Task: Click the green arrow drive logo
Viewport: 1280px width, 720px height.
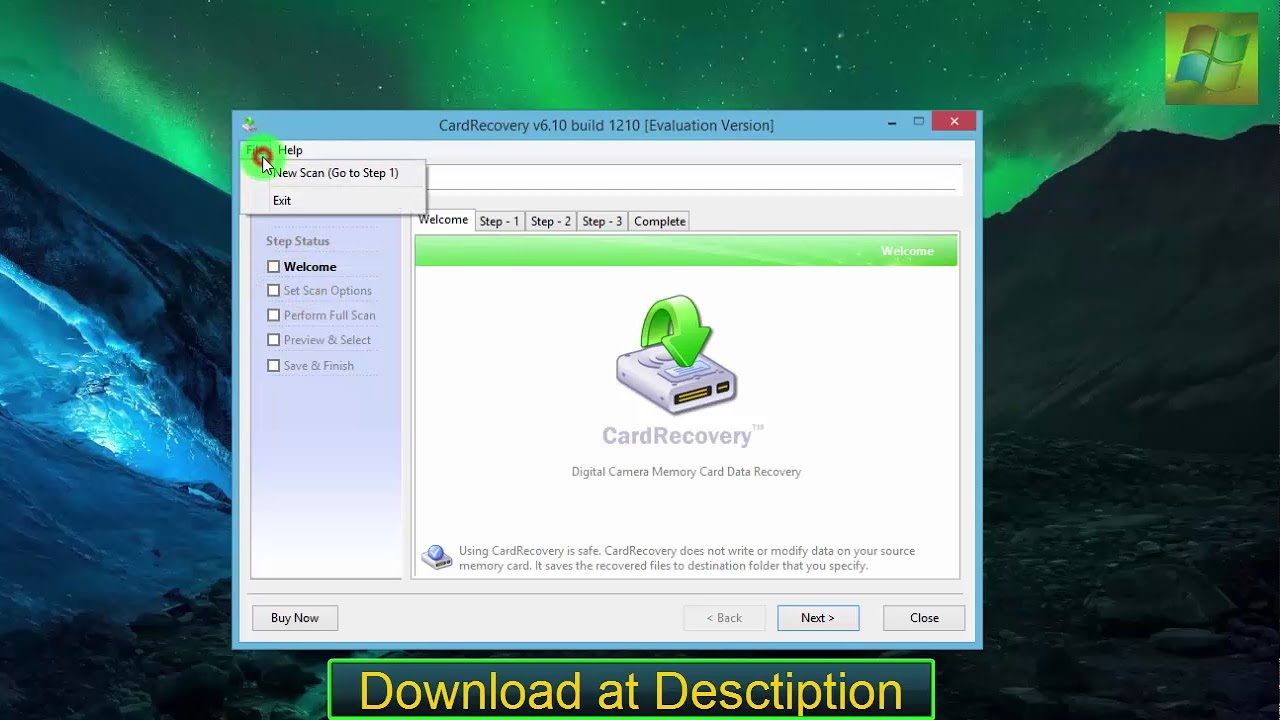Action: tap(677, 354)
